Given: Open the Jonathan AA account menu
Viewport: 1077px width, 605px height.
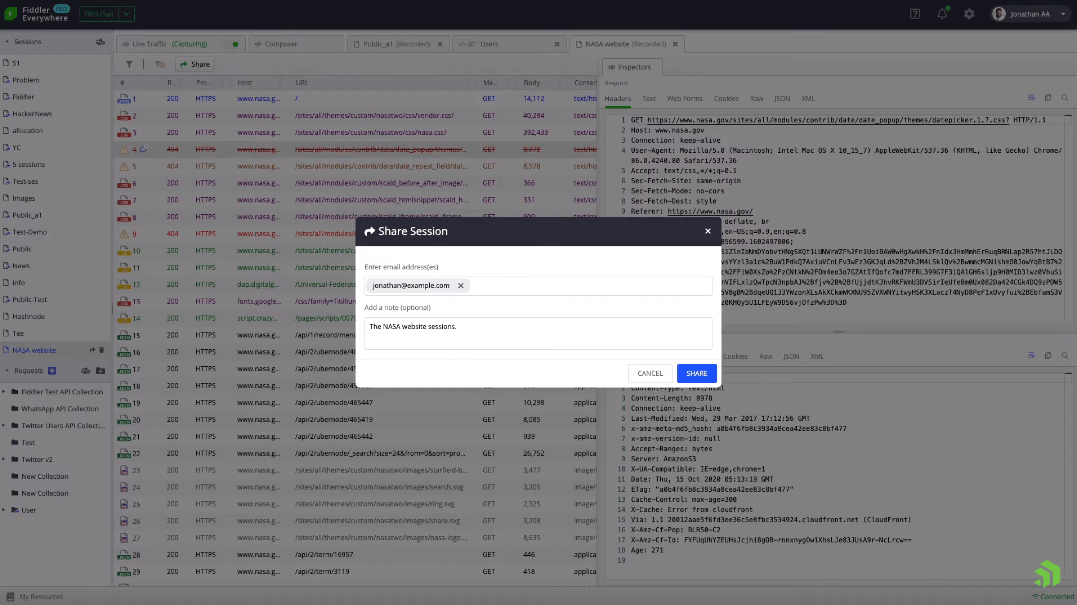Looking at the screenshot, I should (x=1030, y=14).
